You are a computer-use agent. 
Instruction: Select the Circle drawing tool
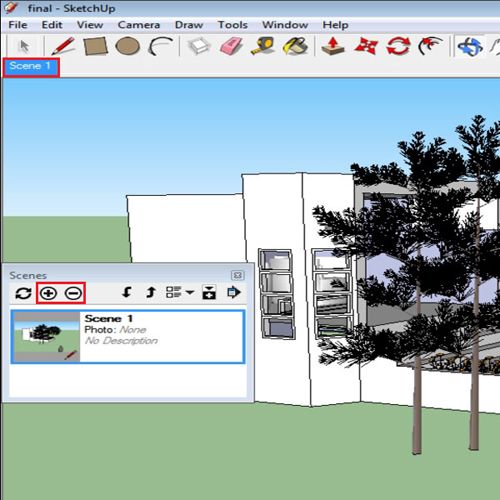pos(127,46)
